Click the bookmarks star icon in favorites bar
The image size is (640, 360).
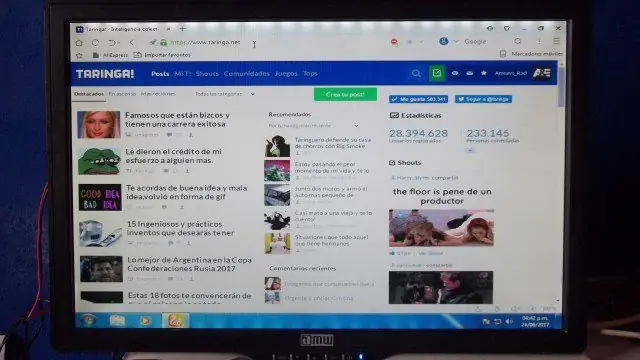pyautogui.click(x=79, y=55)
